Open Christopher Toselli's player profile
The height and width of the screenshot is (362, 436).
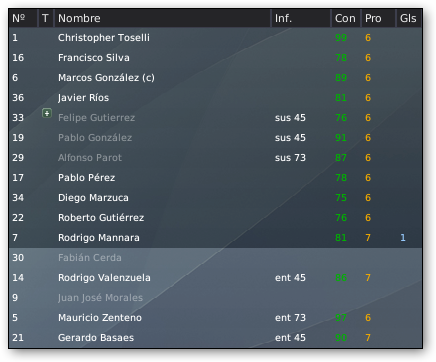[x=104, y=38]
